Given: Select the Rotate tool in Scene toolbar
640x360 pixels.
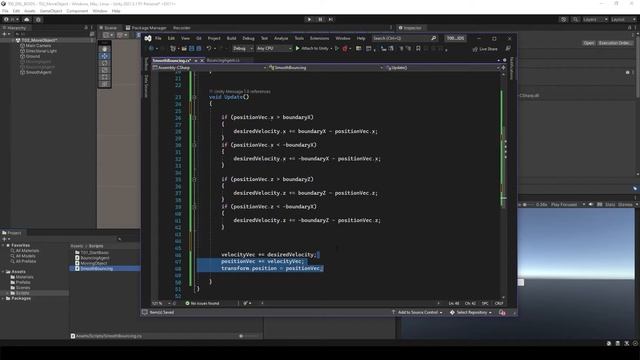Looking at the screenshot, I should click(x=105, y=63).
